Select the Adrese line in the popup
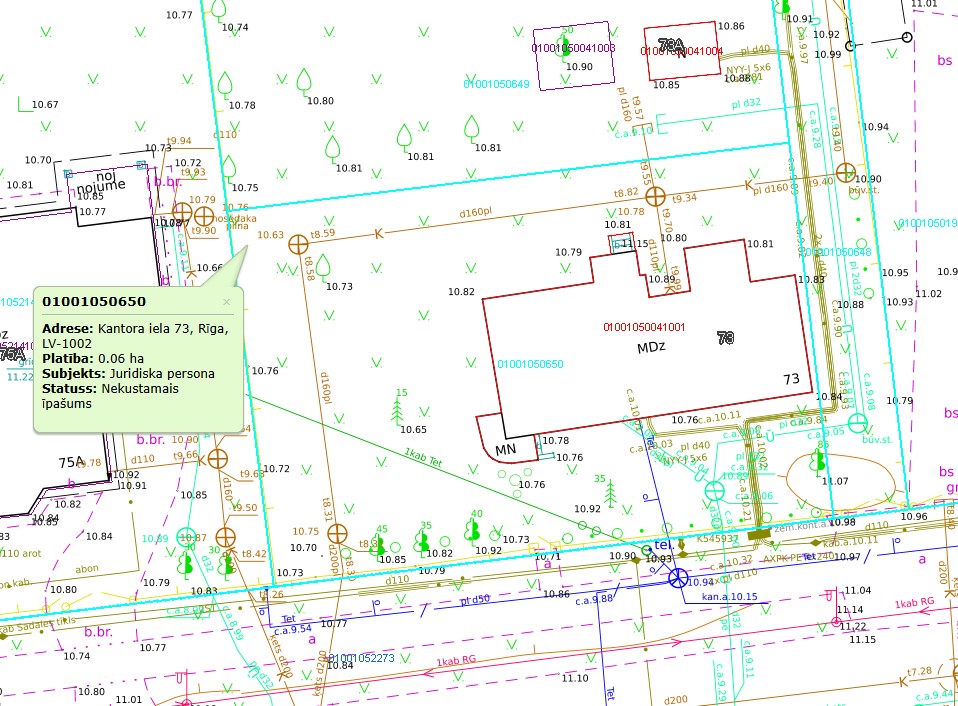The image size is (958, 706). (135, 336)
